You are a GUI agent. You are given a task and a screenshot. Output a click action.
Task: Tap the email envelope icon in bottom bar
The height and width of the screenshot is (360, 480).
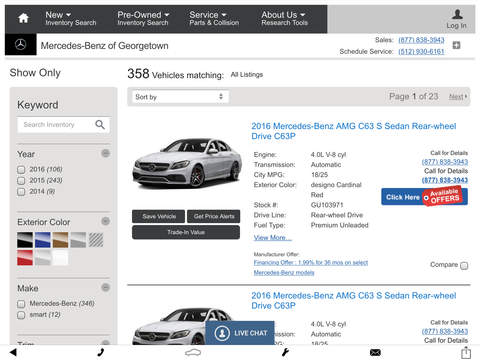375,352
